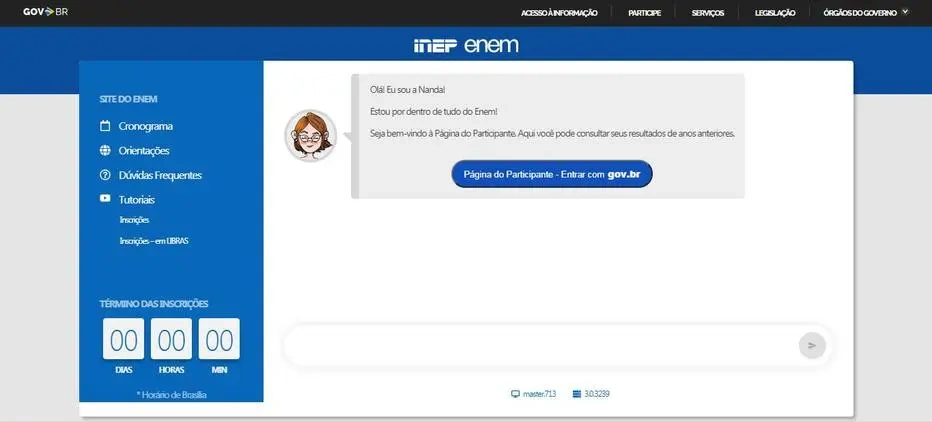Open the Participe menu item
The width and height of the screenshot is (932, 422).
click(644, 13)
